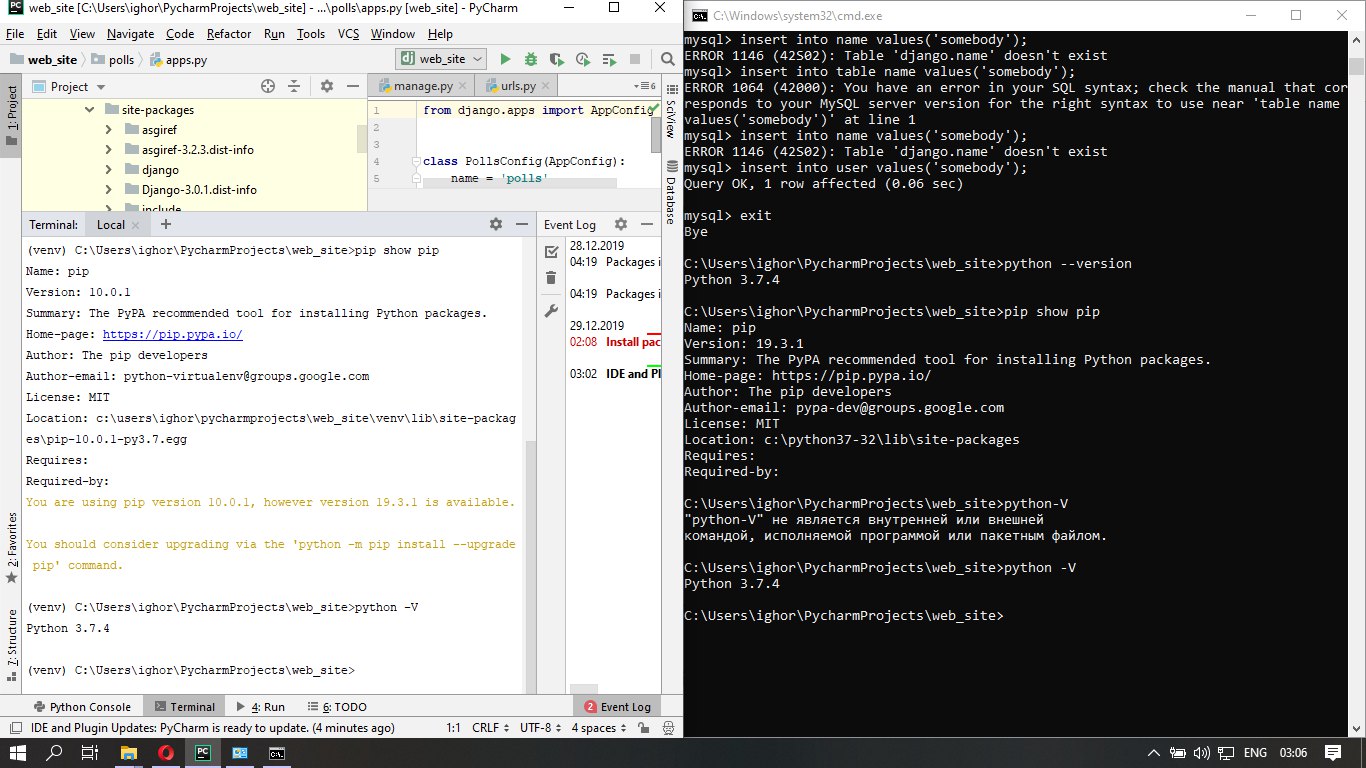Image resolution: width=1366 pixels, height=768 pixels.
Task: Expand the django folder
Action: pos(109,170)
